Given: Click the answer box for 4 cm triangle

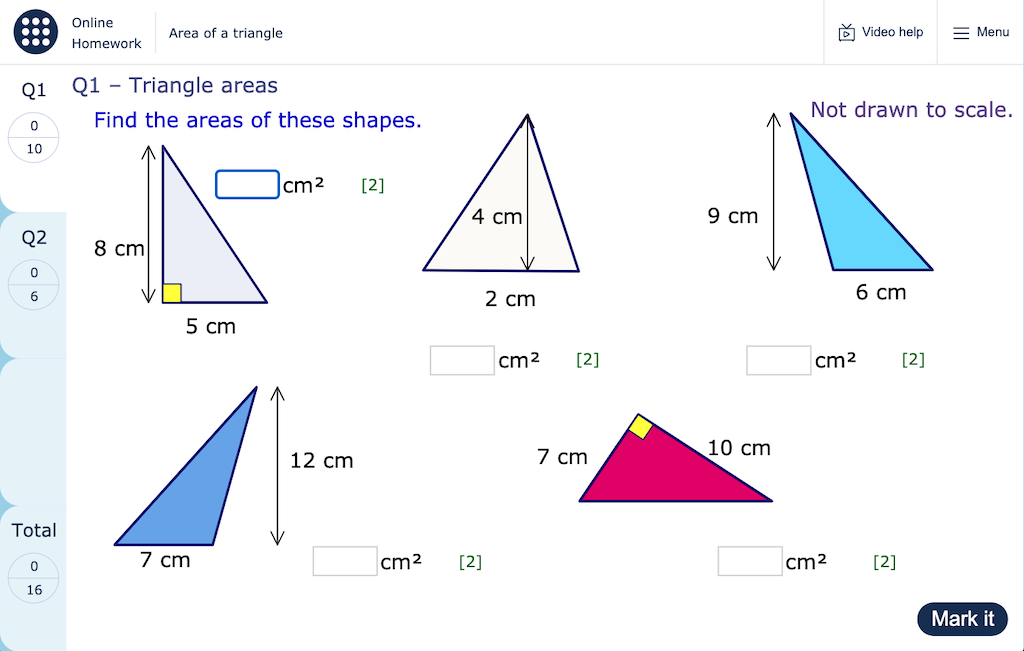Looking at the screenshot, I should [462, 360].
